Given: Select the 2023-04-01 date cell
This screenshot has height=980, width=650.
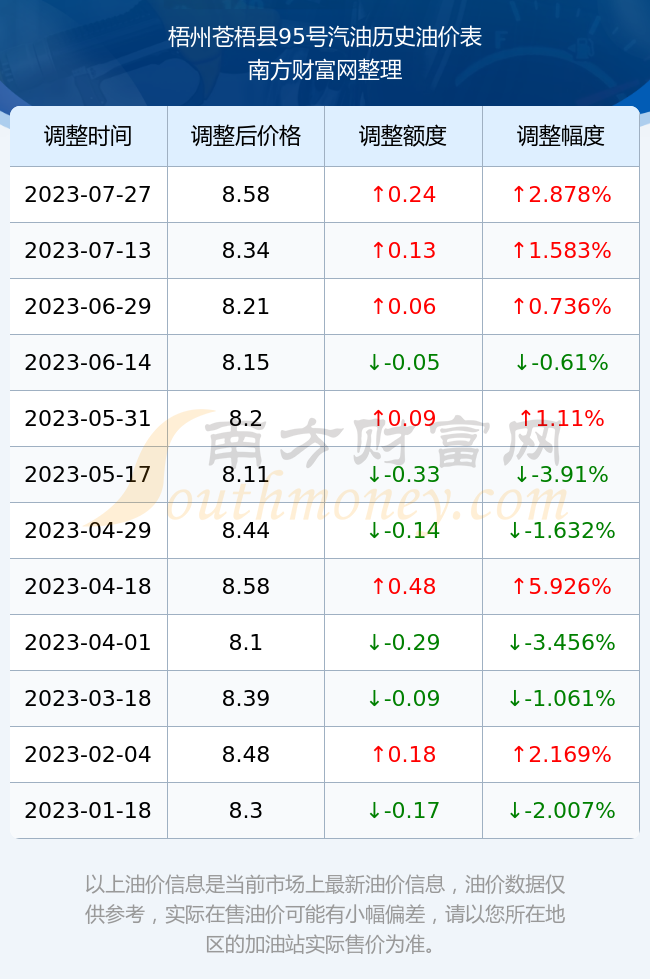Looking at the screenshot, I should tap(88, 642).
